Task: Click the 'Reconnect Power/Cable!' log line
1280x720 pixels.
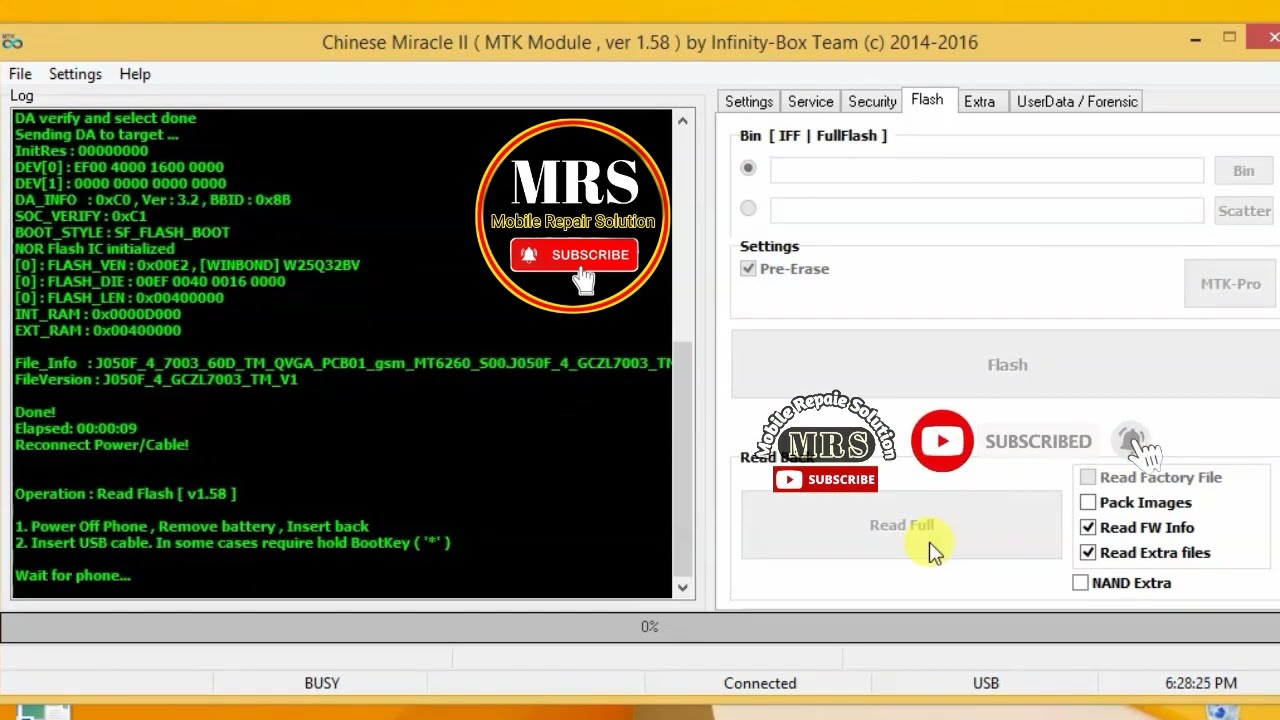Action: [x=102, y=445]
